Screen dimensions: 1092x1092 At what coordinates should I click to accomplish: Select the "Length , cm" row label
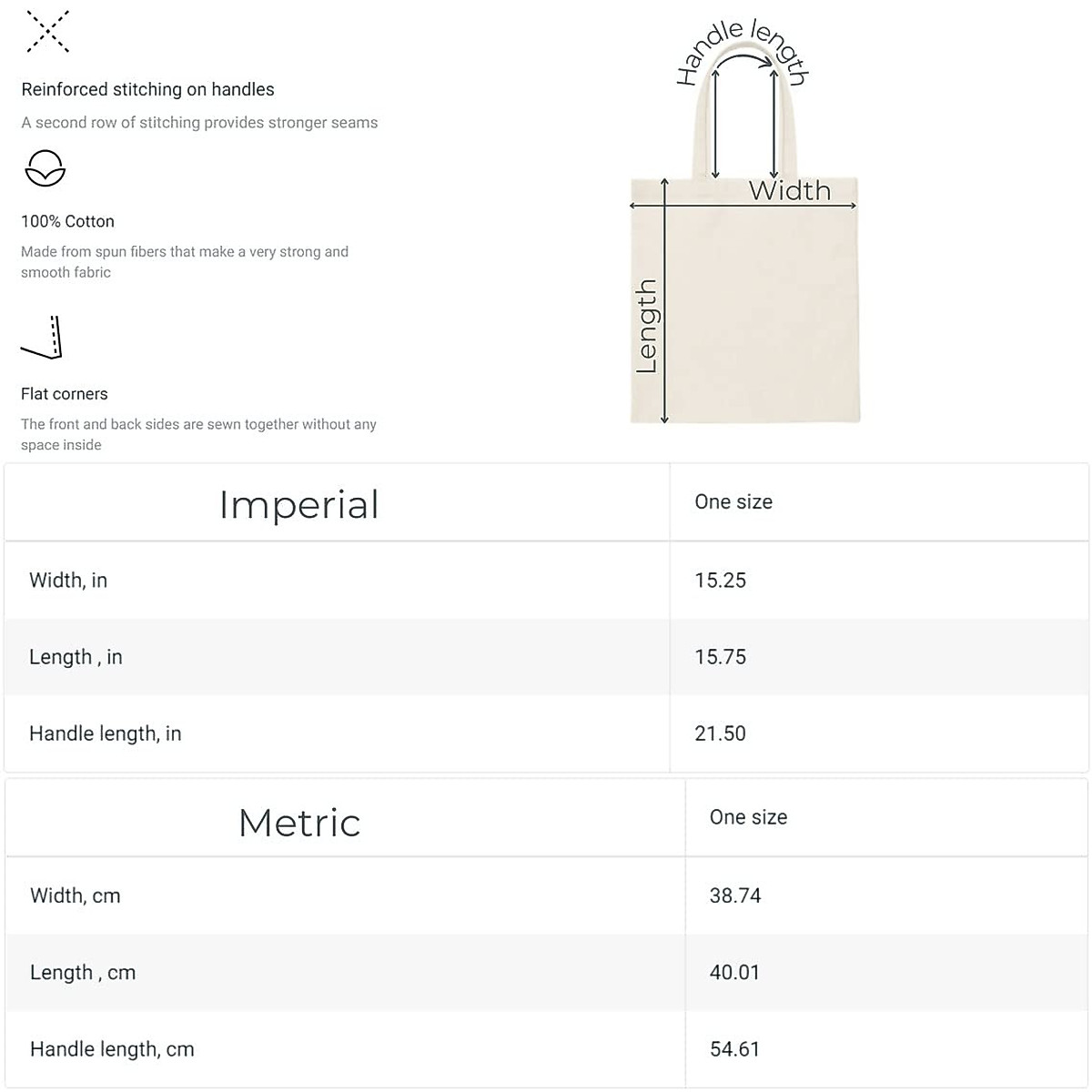[83, 973]
